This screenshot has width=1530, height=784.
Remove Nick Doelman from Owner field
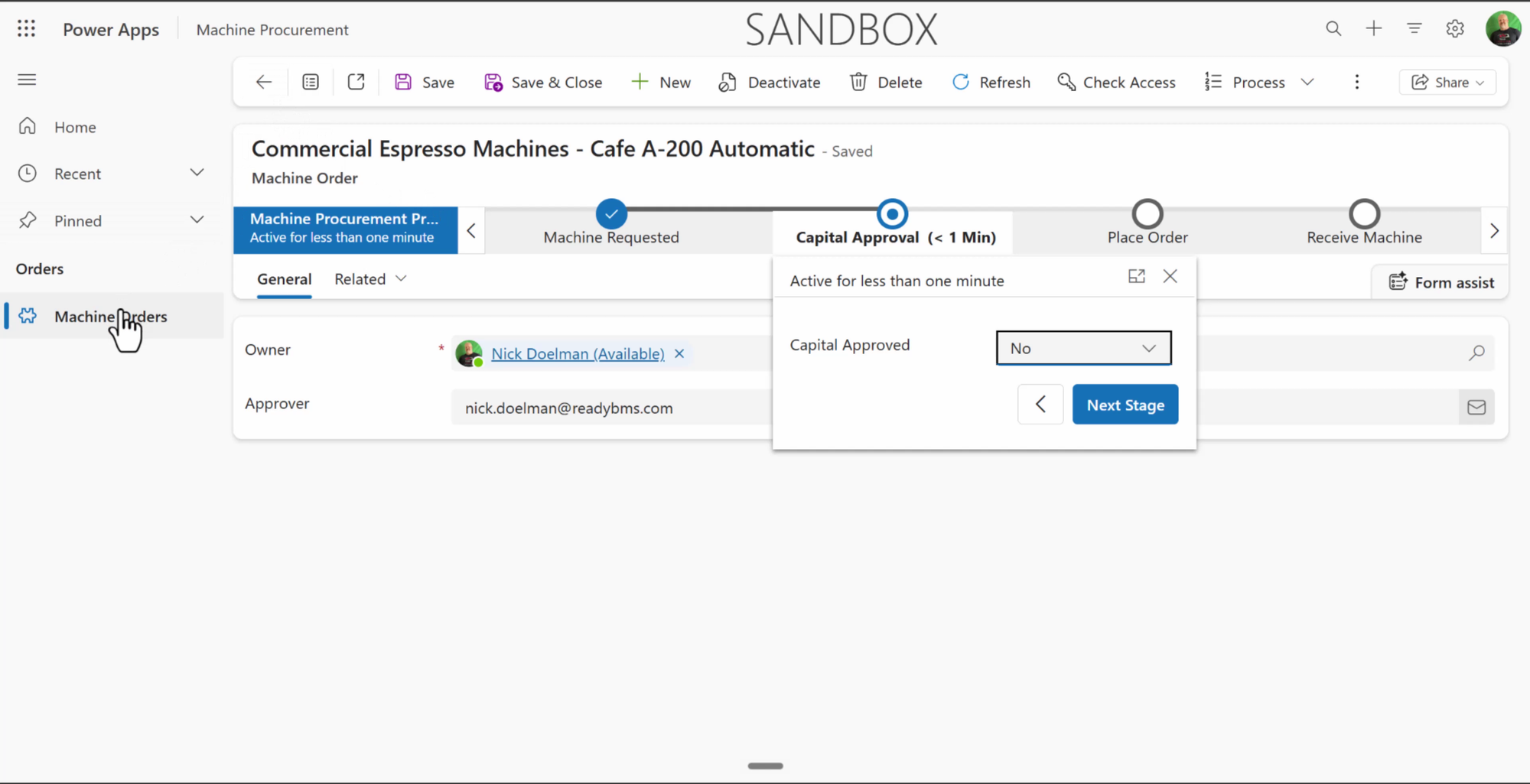click(x=679, y=354)
